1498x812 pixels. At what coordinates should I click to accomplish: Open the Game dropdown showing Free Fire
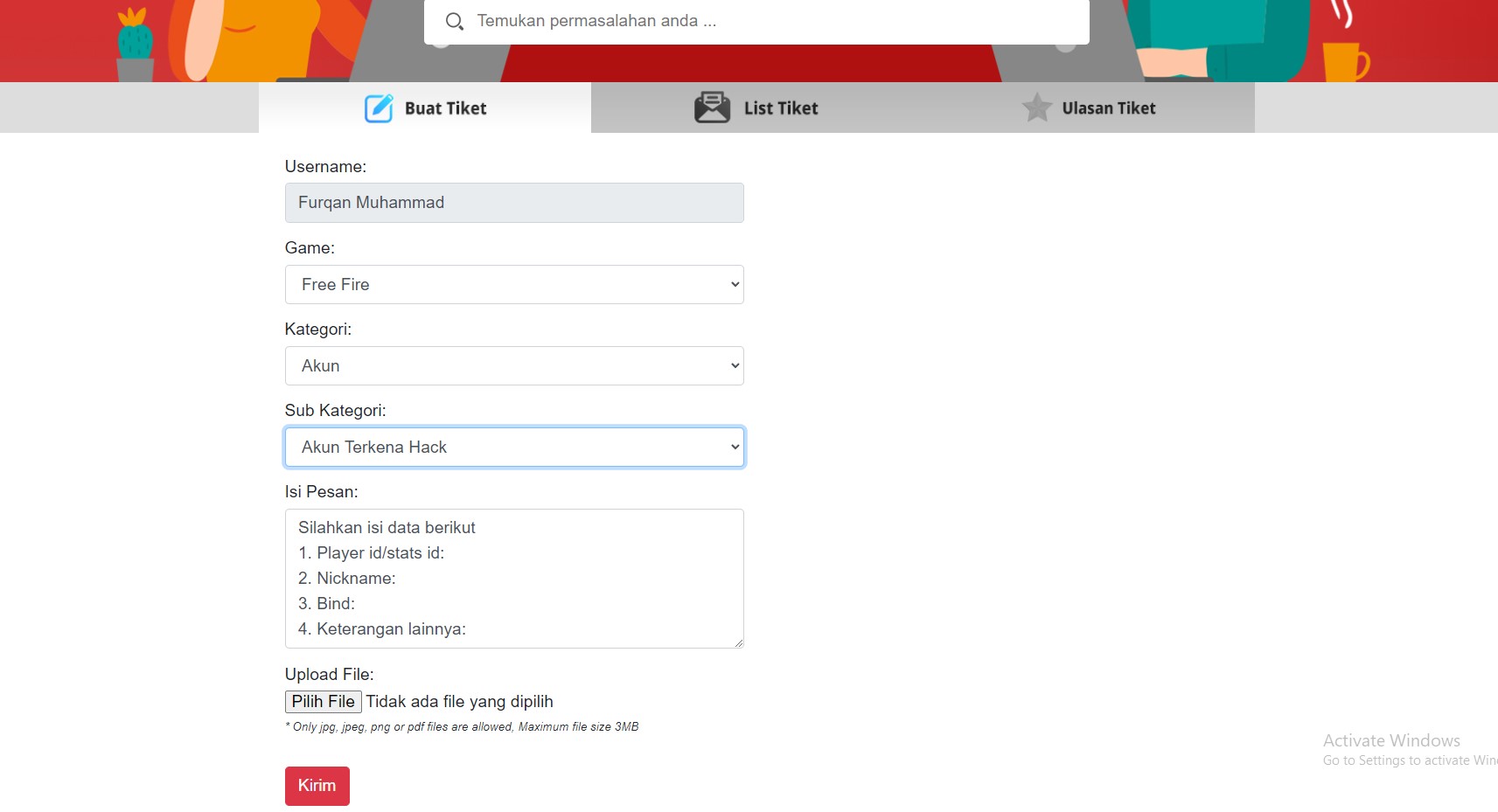click(514, 284)
